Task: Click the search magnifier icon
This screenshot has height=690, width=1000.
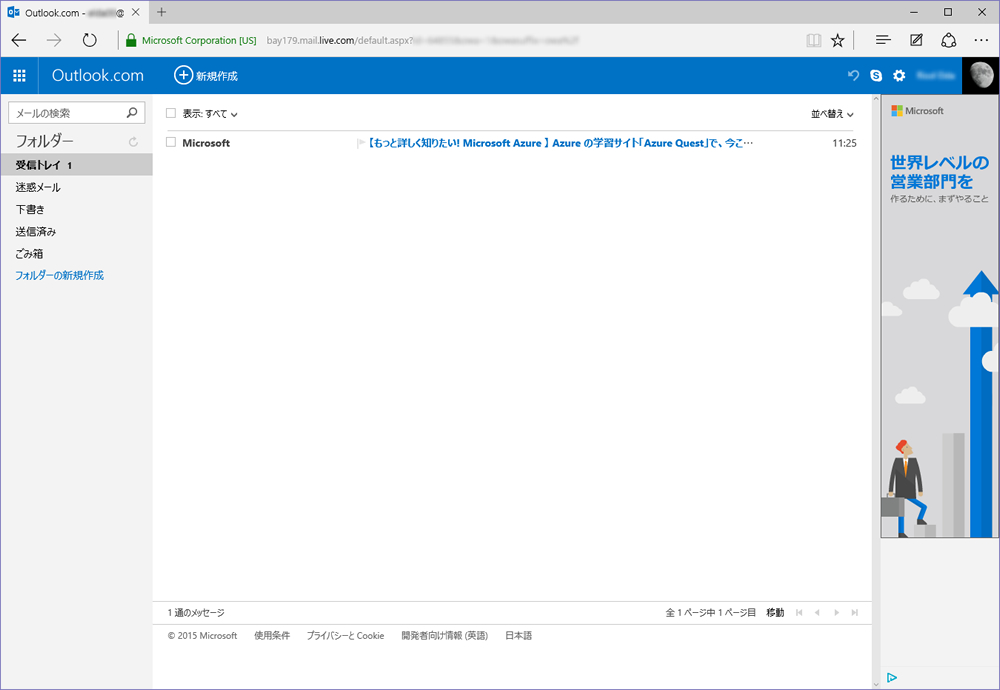Action: [132, 113]
